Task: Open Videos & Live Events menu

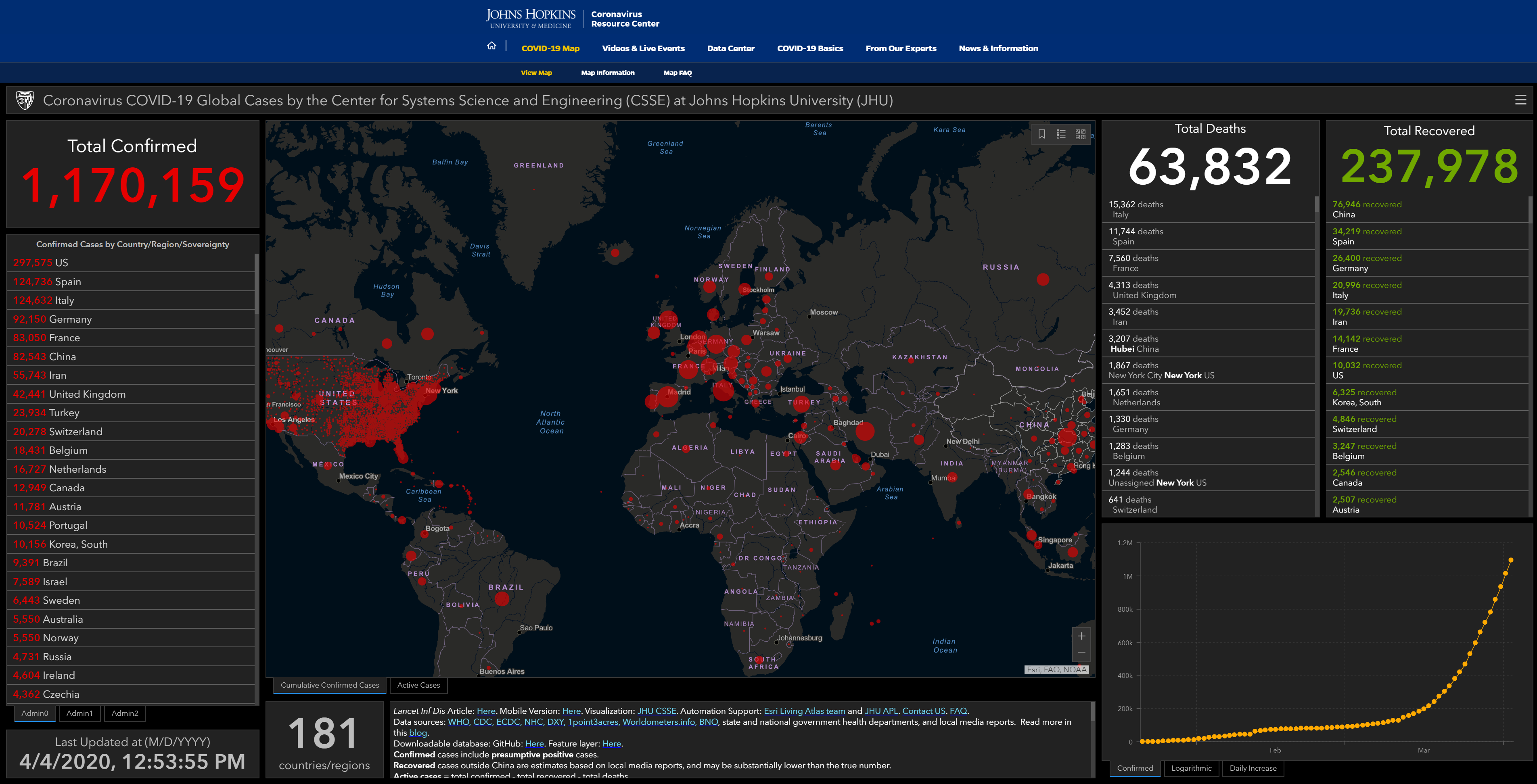Action: pyautogui.click(x=643, y=48)
